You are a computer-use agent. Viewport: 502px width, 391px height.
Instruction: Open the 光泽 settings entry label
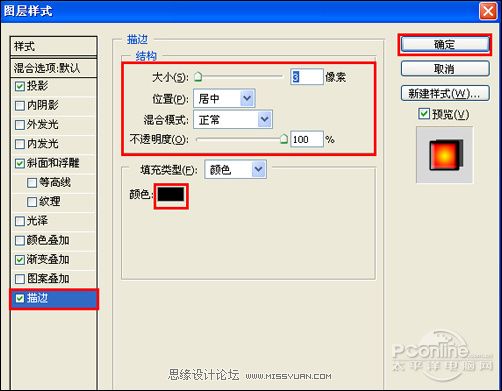pyautogui.click(x=37, y=221)
